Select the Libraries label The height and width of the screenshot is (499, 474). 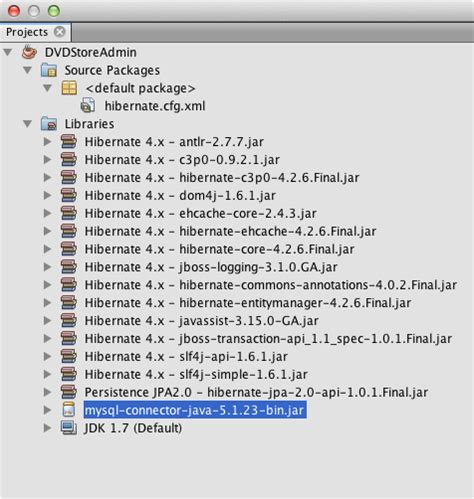click(x=89, y=124)
